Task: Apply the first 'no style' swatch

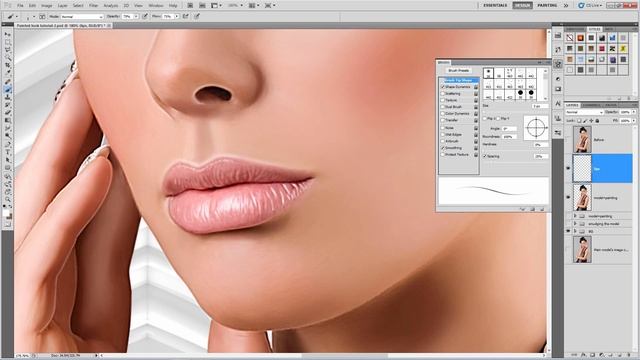Action: [570, 38]
